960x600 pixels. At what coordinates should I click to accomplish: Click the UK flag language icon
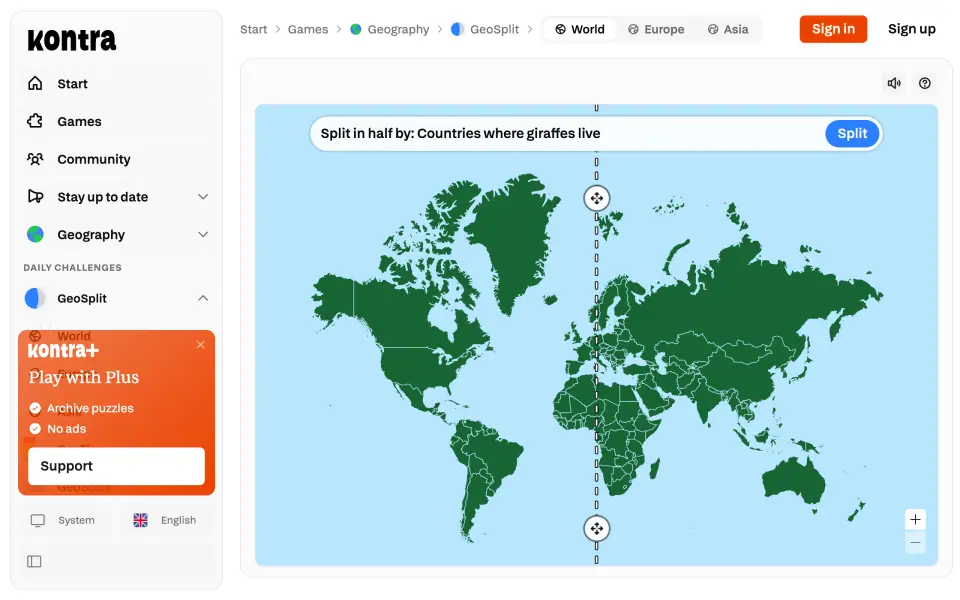click(x=141, y=520)
